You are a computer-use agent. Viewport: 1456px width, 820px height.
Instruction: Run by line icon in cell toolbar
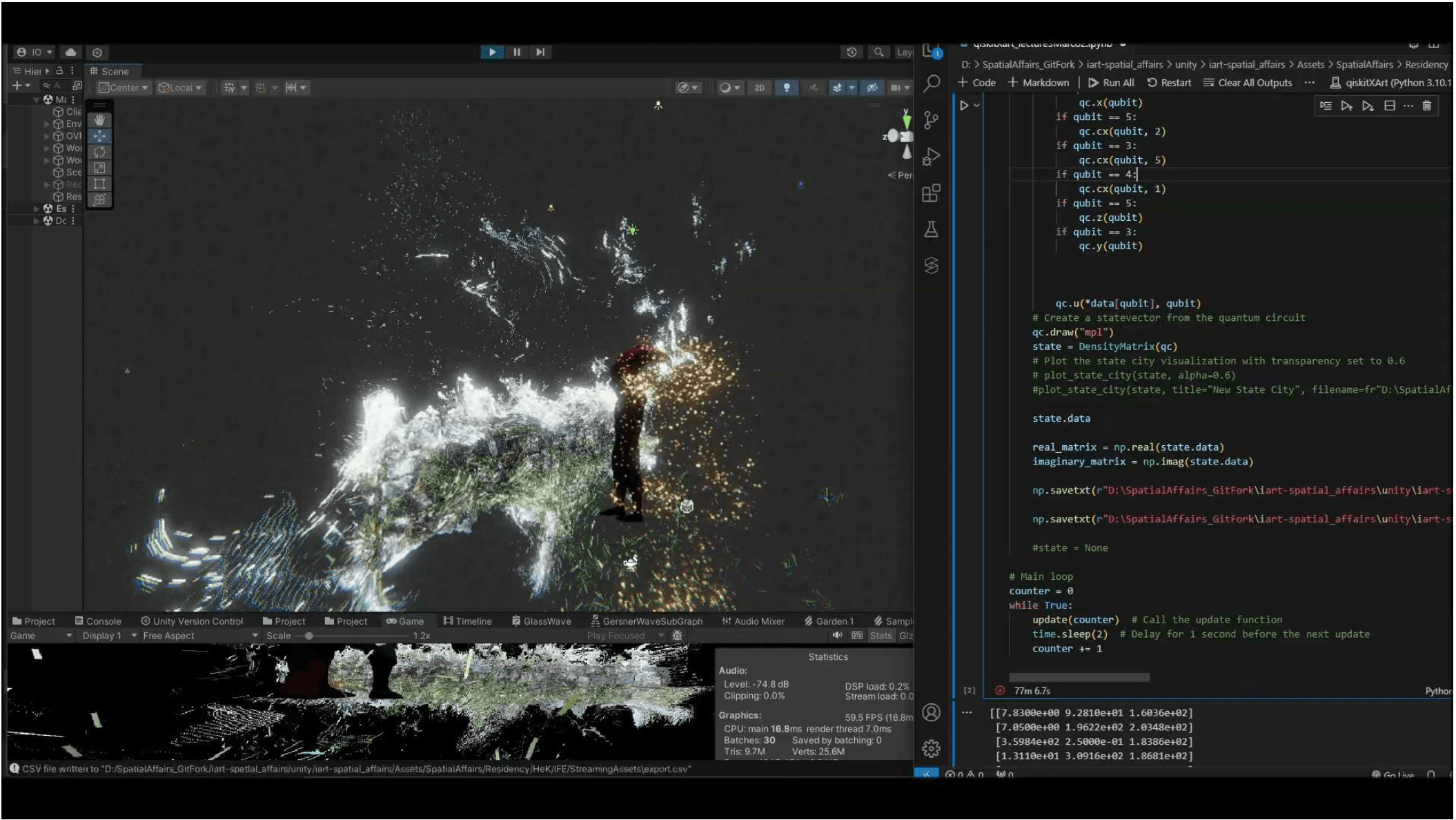pyautogui.click(x=1326, y=106)
